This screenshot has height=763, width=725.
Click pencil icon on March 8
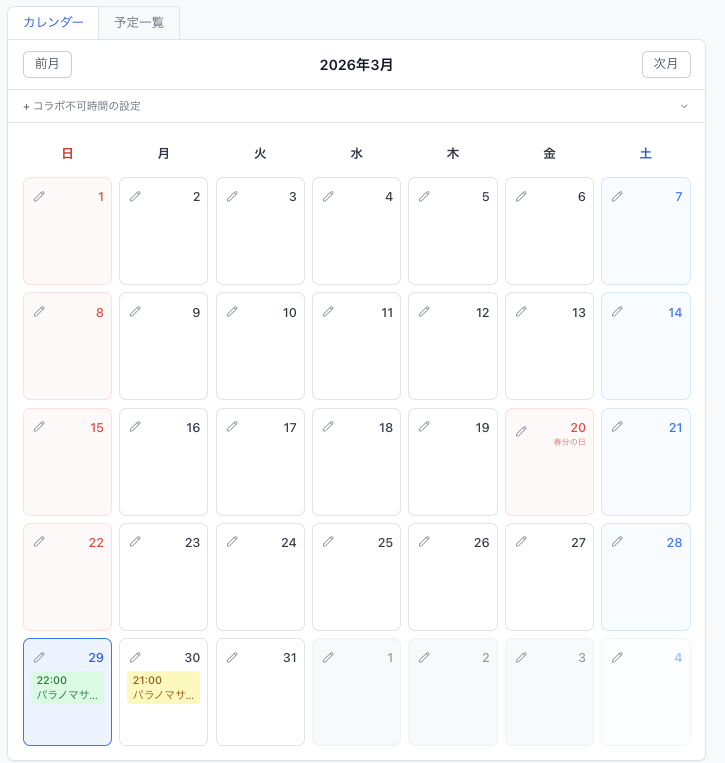pos(39,311)
